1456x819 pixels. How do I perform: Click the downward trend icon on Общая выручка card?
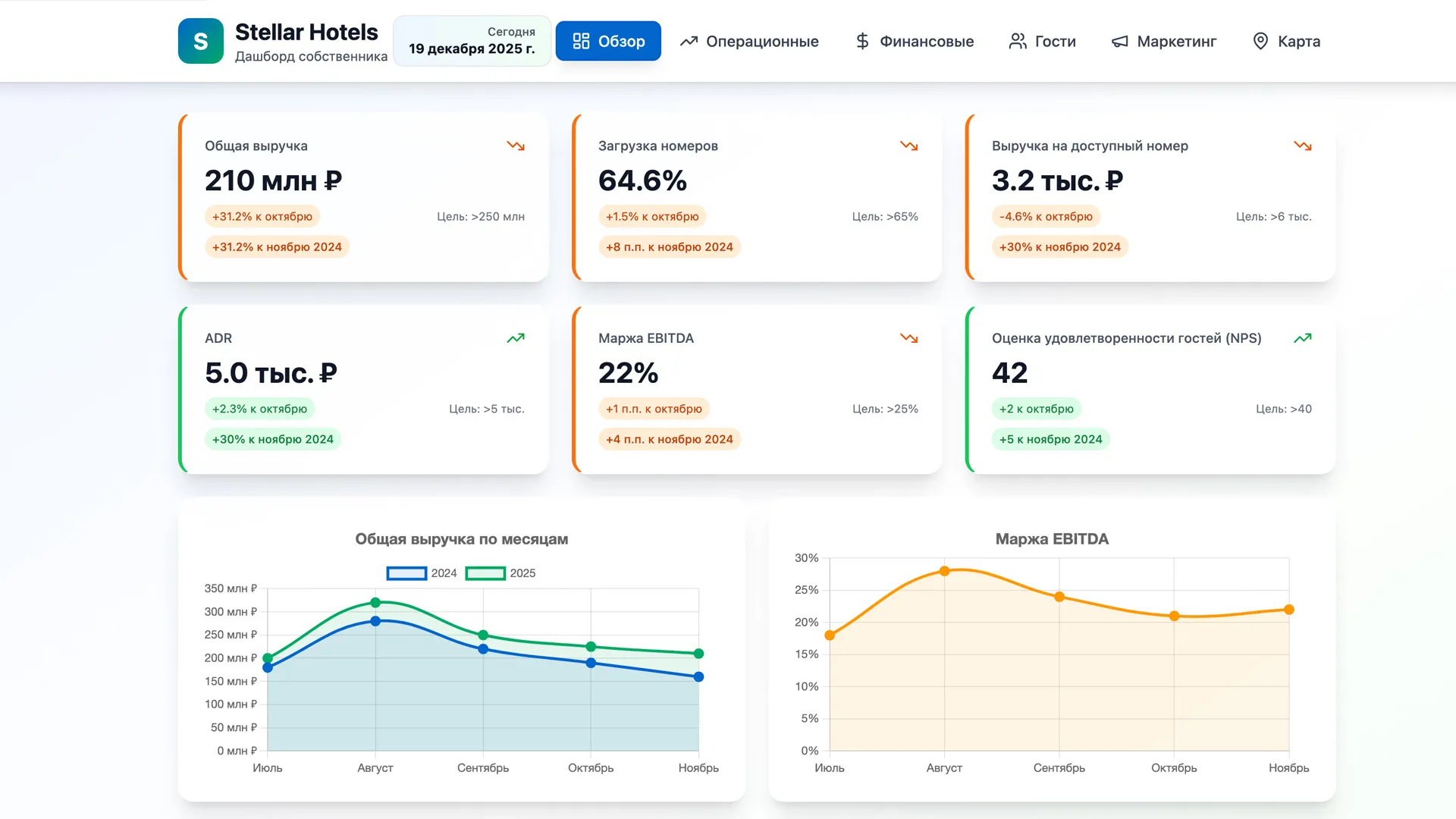tap(516, 146)
